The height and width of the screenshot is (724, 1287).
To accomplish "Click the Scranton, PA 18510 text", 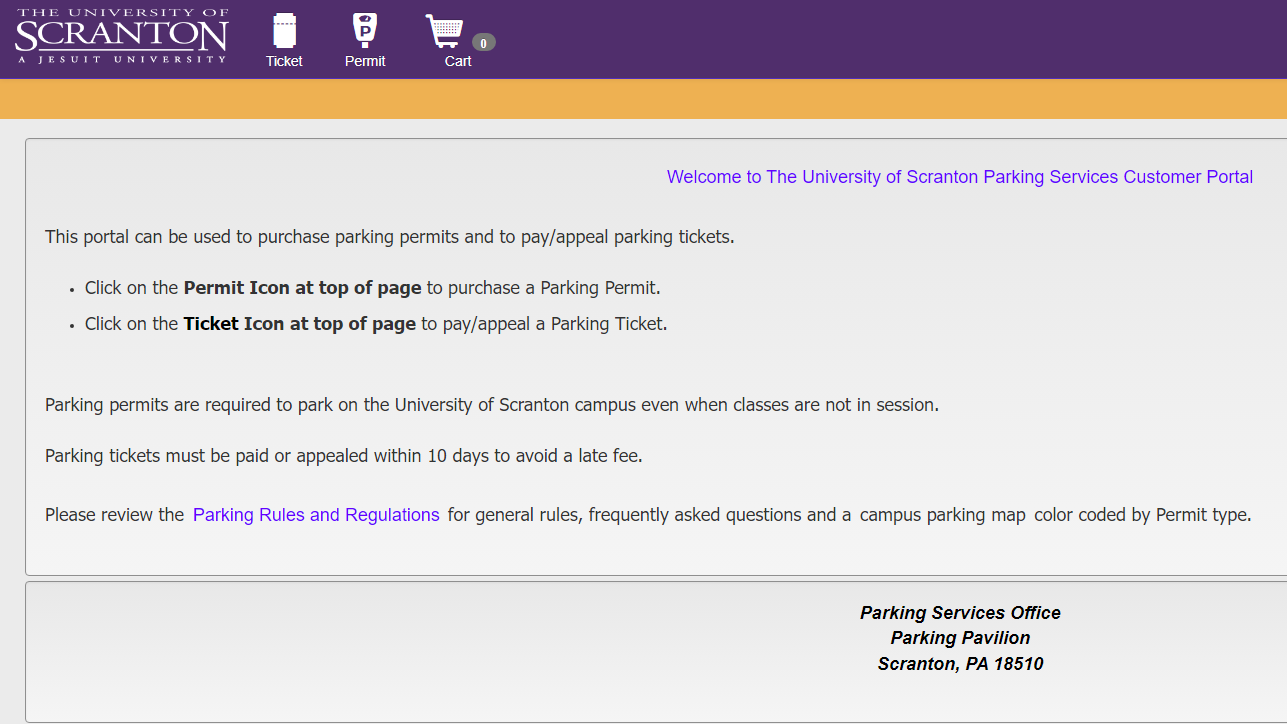I will coord(960,664).
